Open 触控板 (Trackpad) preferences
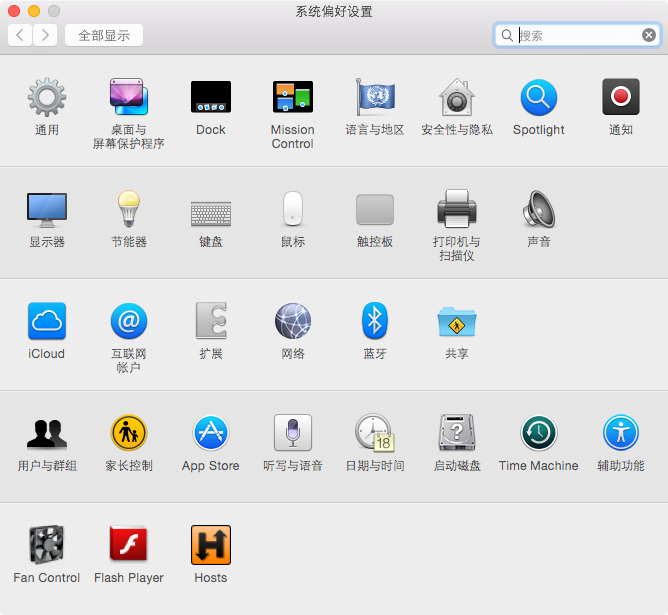The height and width of the screenshot is (615, 668). [x=375, y=209]
